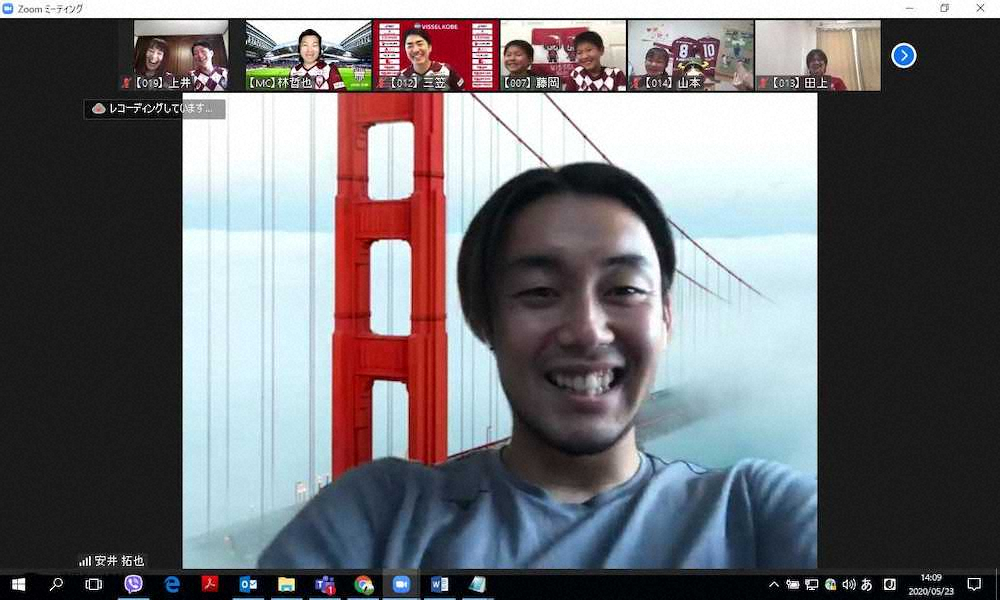
Task: Open Viber from the taskbar
Action: point(133,584)
